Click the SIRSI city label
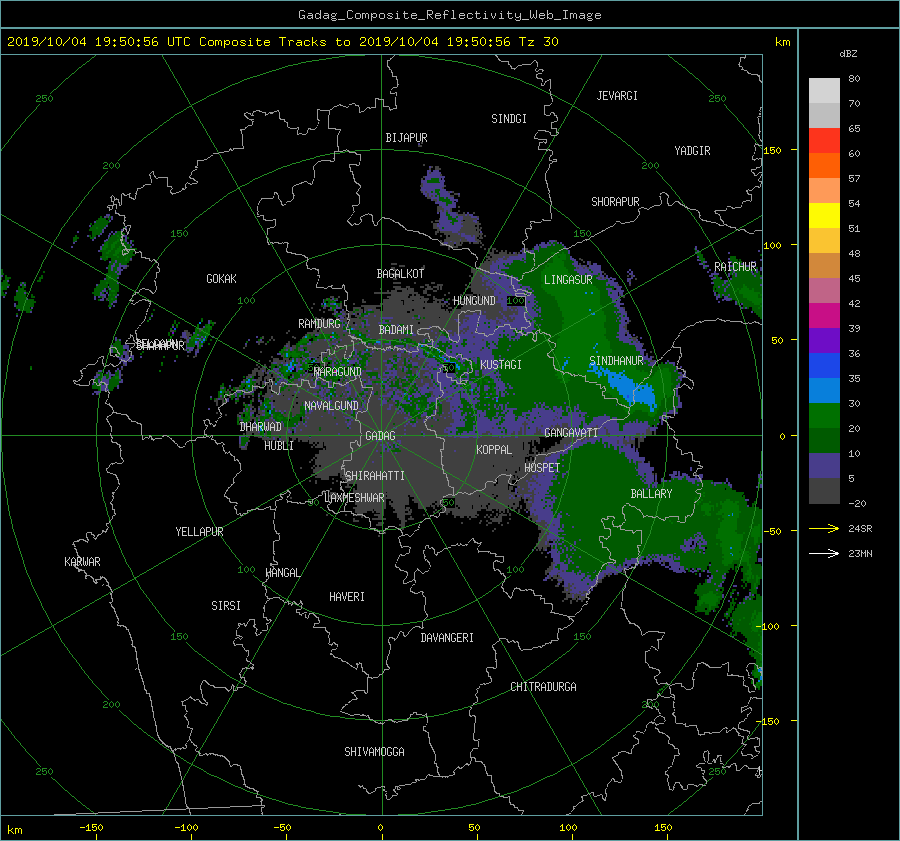The height and width of the screenshot is (841, 900). tap(226, 606)
